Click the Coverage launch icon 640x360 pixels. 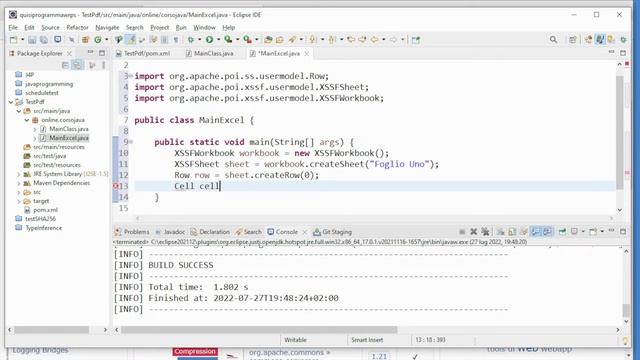pos(228,40)
